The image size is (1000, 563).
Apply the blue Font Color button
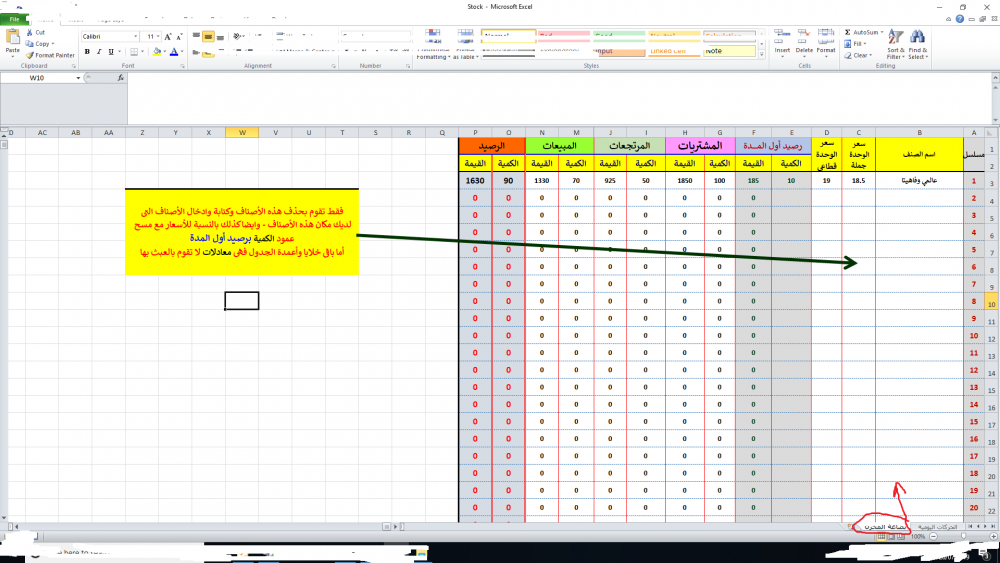click(x=173, y=52)
